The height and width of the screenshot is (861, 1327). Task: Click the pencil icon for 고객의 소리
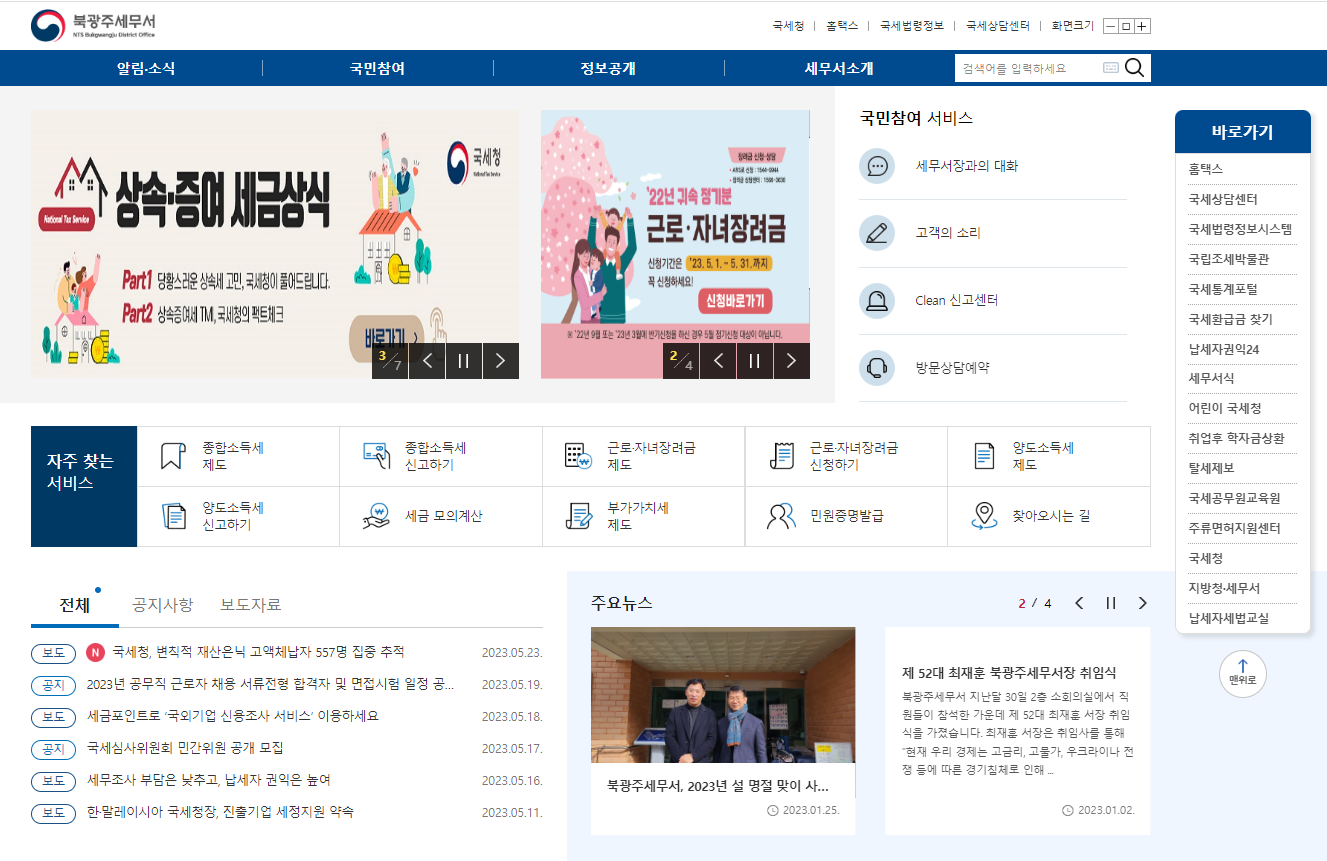click(877, 233)
